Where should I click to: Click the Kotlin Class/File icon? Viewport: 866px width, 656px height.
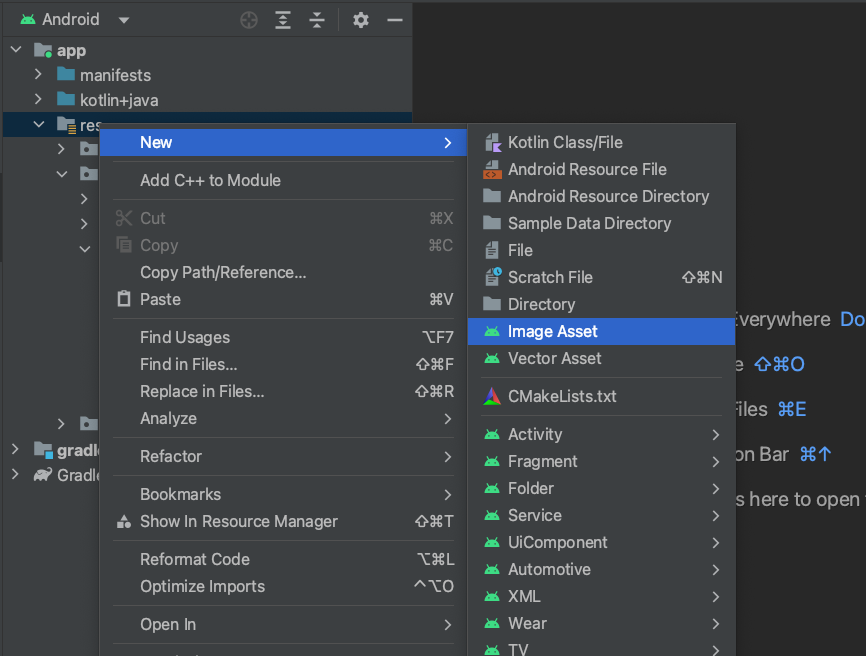tap(492, 143)
